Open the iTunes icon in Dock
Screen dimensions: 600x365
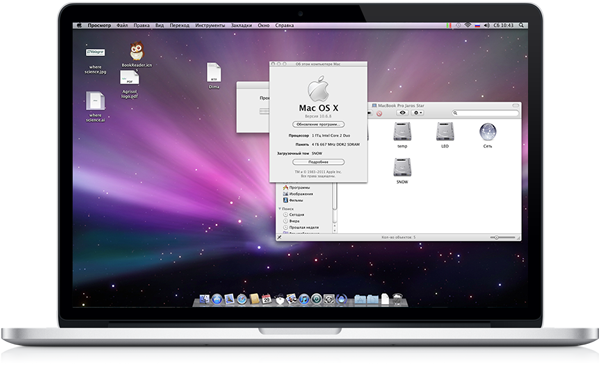304,299
